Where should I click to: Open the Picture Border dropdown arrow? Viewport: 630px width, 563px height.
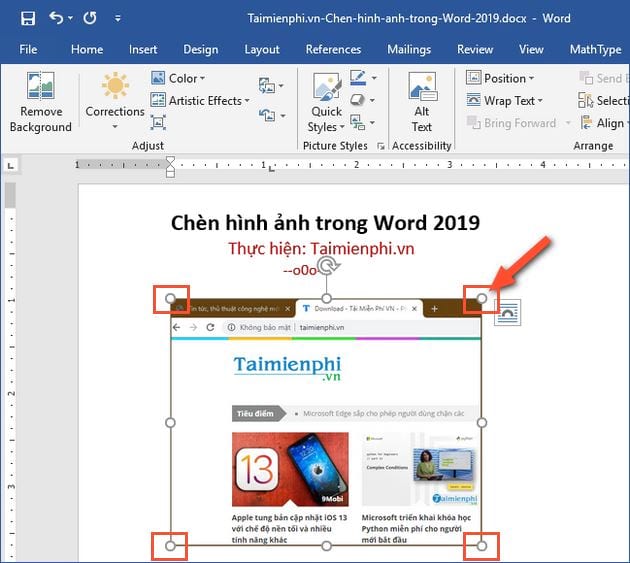[374, 78]
